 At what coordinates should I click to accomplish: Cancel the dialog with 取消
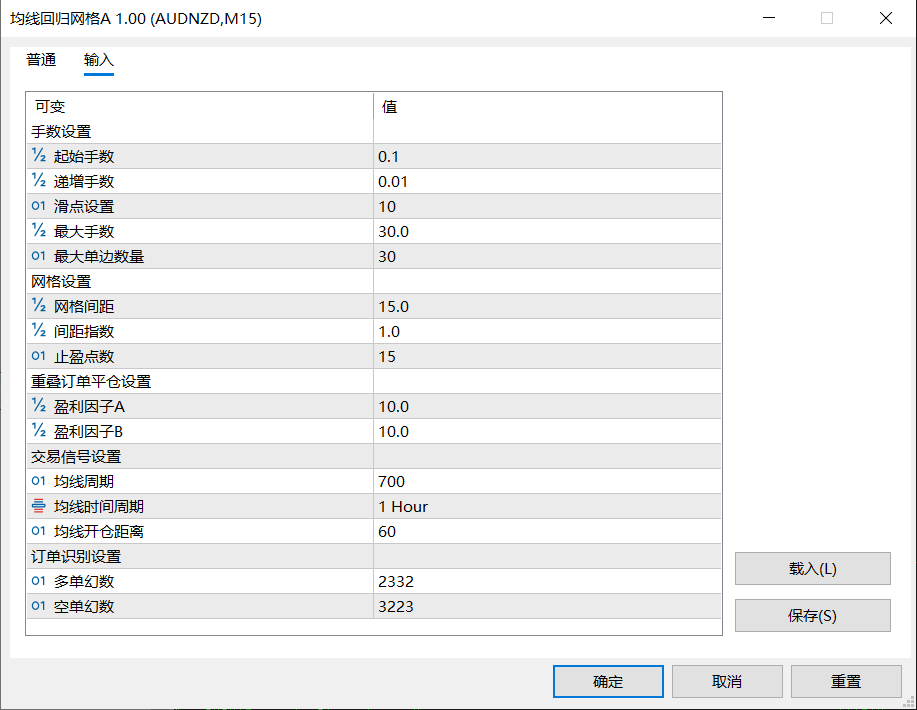(x=726, y=681)
